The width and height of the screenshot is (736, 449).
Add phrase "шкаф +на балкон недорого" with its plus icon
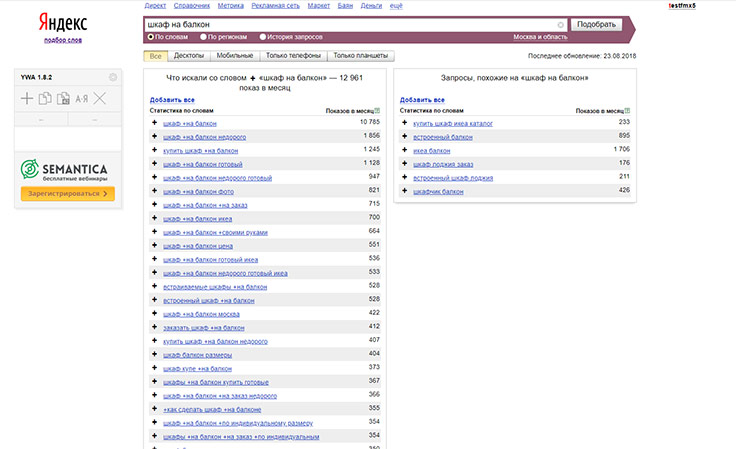pos(155,135)
